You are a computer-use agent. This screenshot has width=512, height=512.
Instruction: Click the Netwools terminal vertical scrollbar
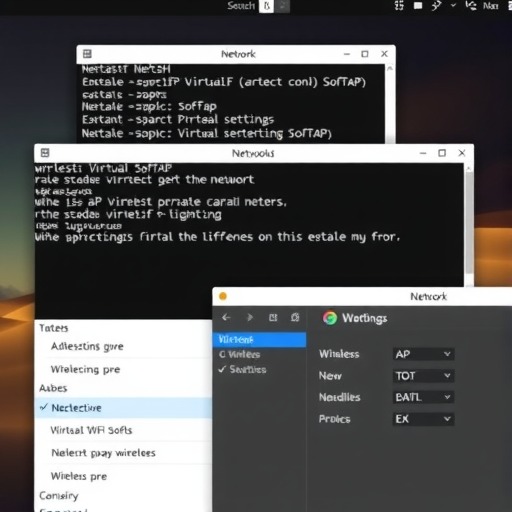tap(469, 223)
